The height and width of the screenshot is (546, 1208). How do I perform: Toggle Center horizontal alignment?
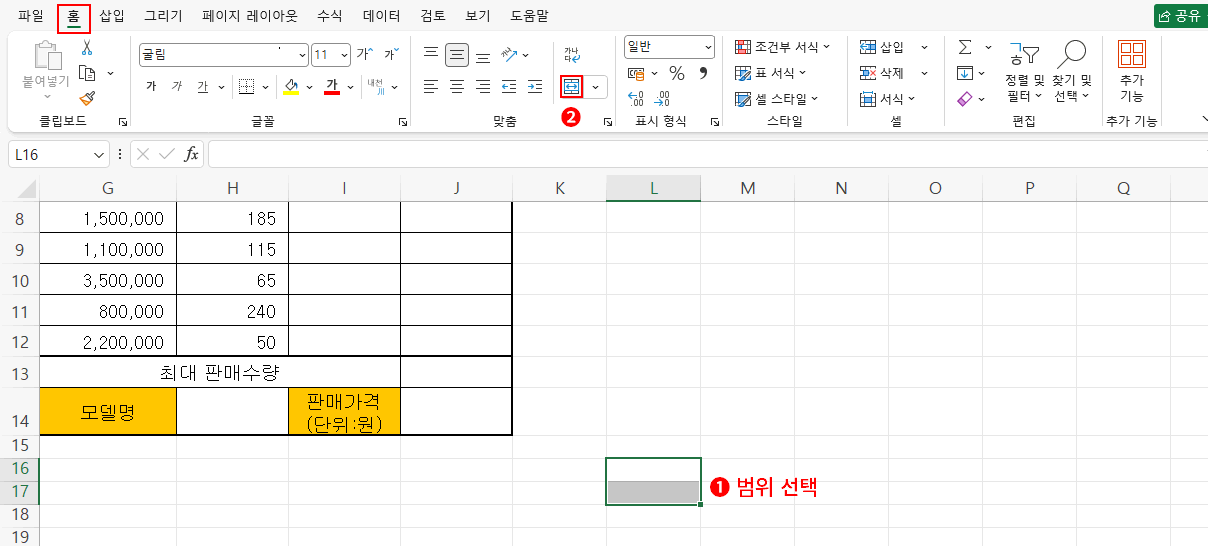tap(457, 87)
